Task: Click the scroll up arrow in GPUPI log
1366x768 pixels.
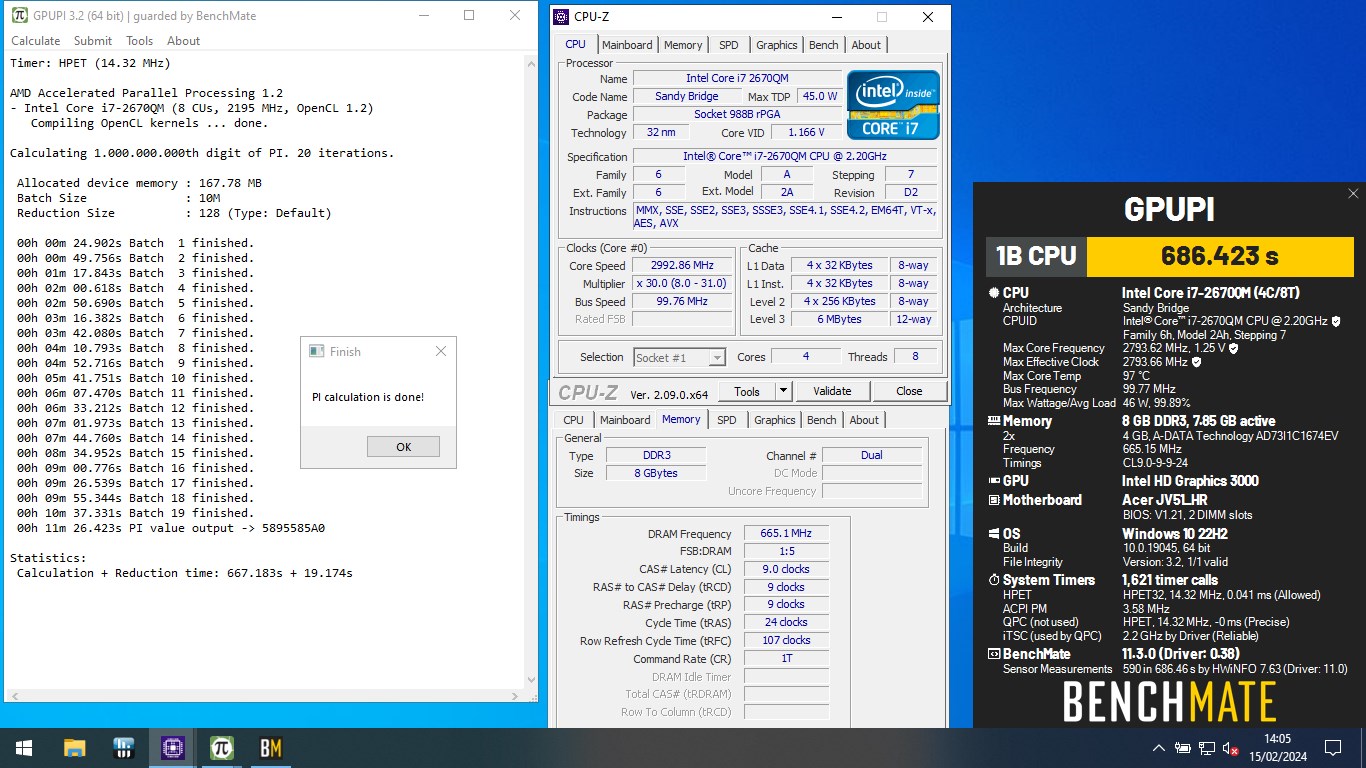Action: tap(530, 63)
